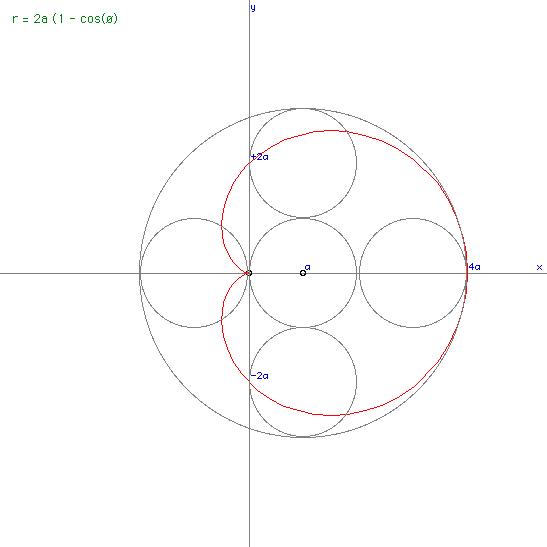Click the -2a axis label
The height and width of the screenshot is (547, 547).
(260, 376)
